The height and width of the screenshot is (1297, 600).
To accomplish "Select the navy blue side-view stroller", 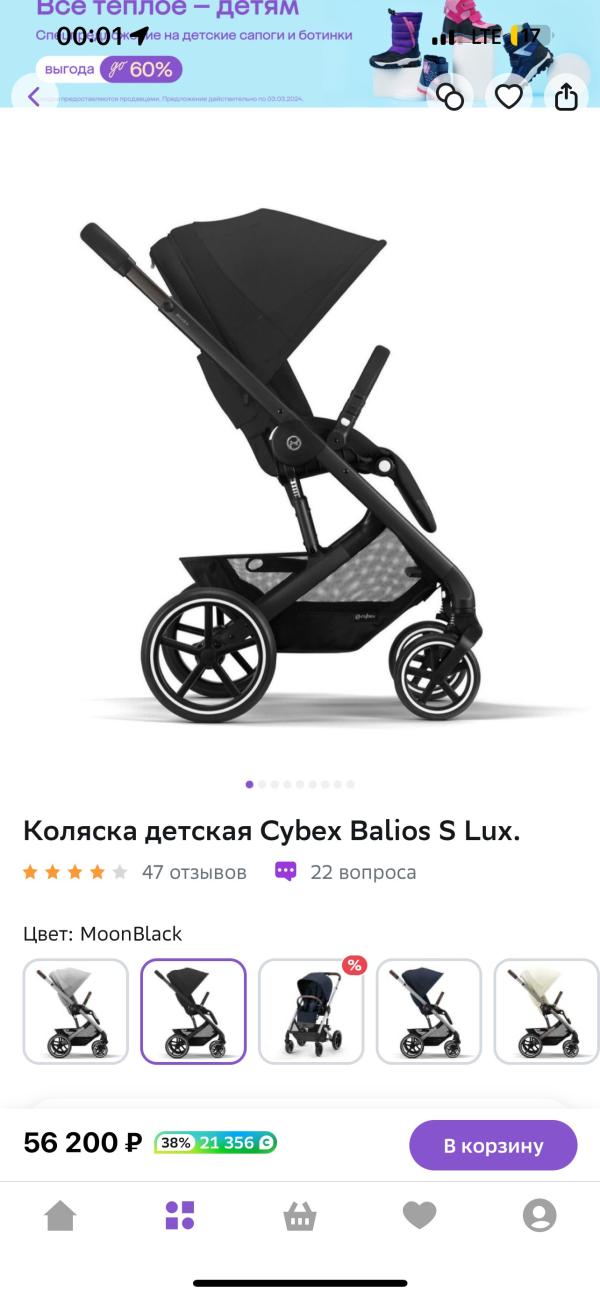I will click(429, 1011).
